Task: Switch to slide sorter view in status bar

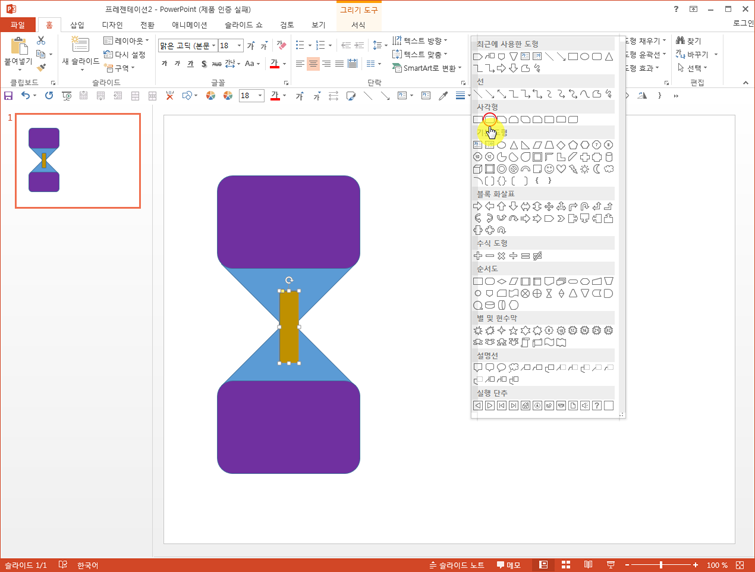Action: [566, 564]
